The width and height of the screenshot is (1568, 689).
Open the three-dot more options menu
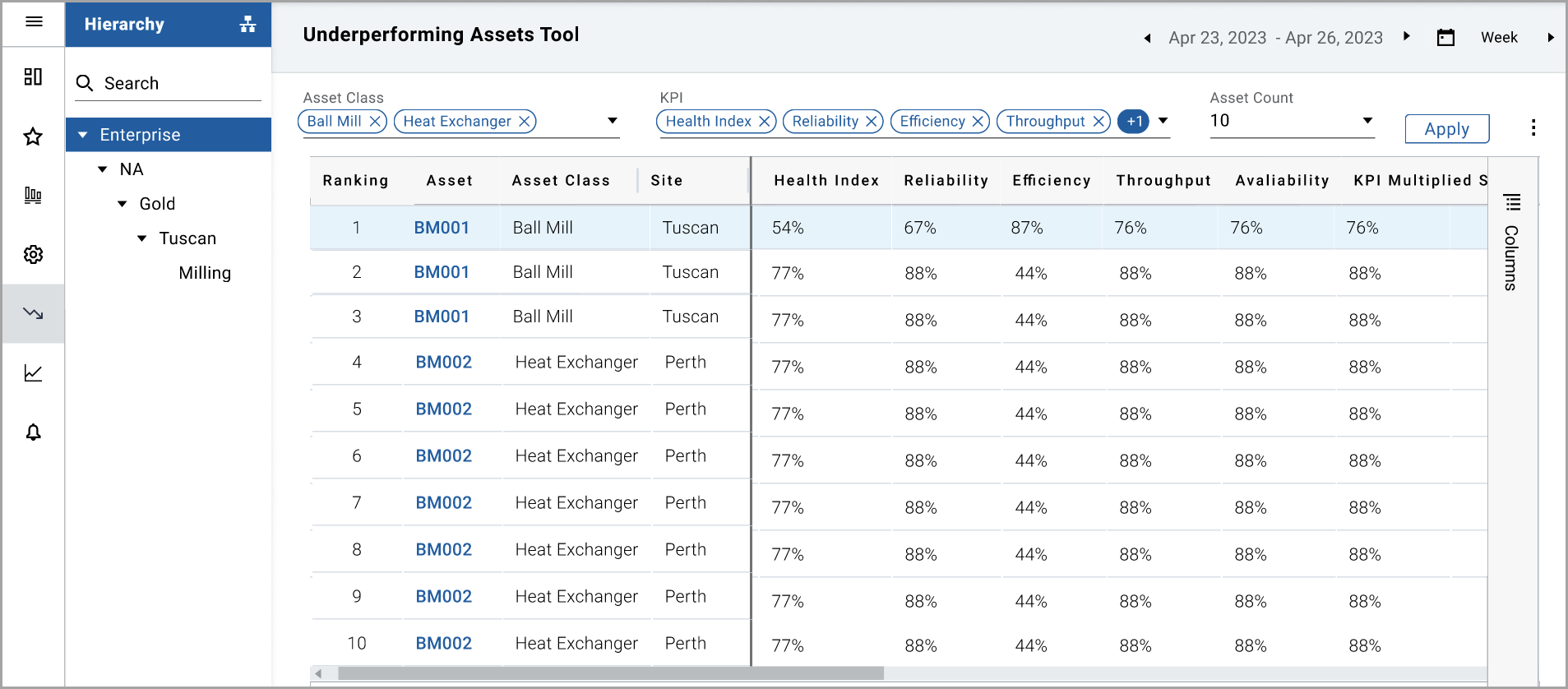pos(1533,127)
